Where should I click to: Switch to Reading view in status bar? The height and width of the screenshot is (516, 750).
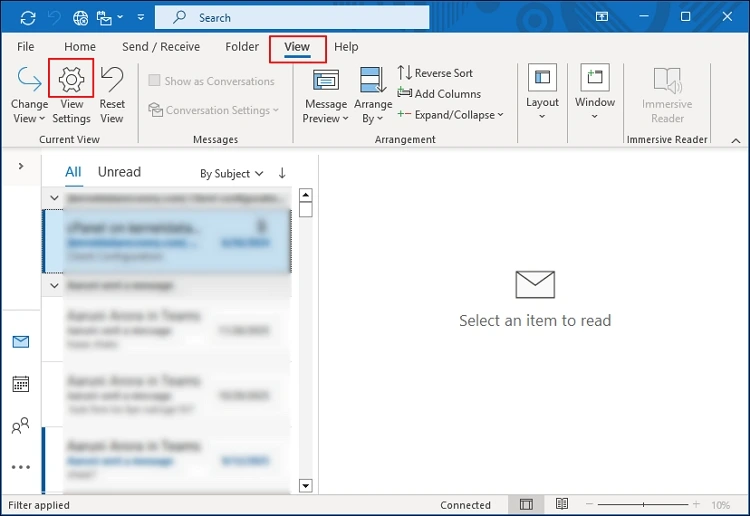[562, 505]
